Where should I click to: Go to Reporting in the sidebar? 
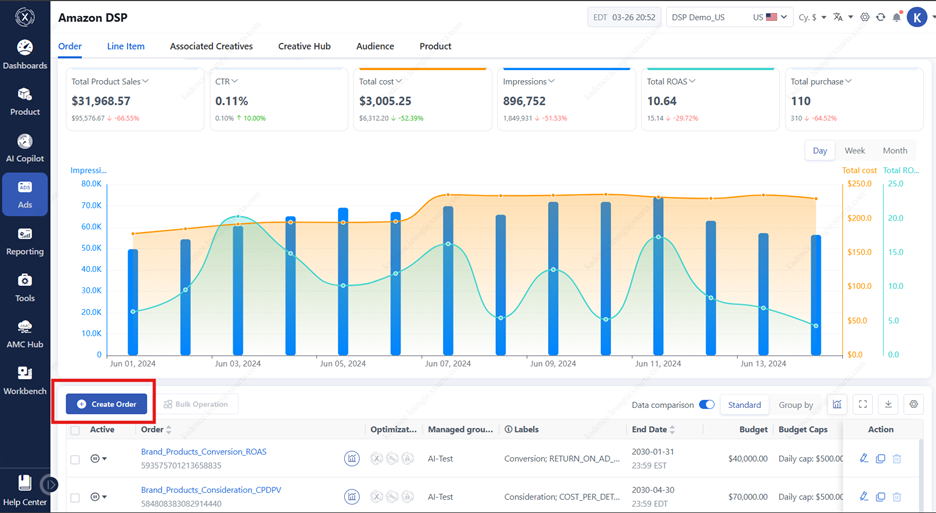click(25, 240)
